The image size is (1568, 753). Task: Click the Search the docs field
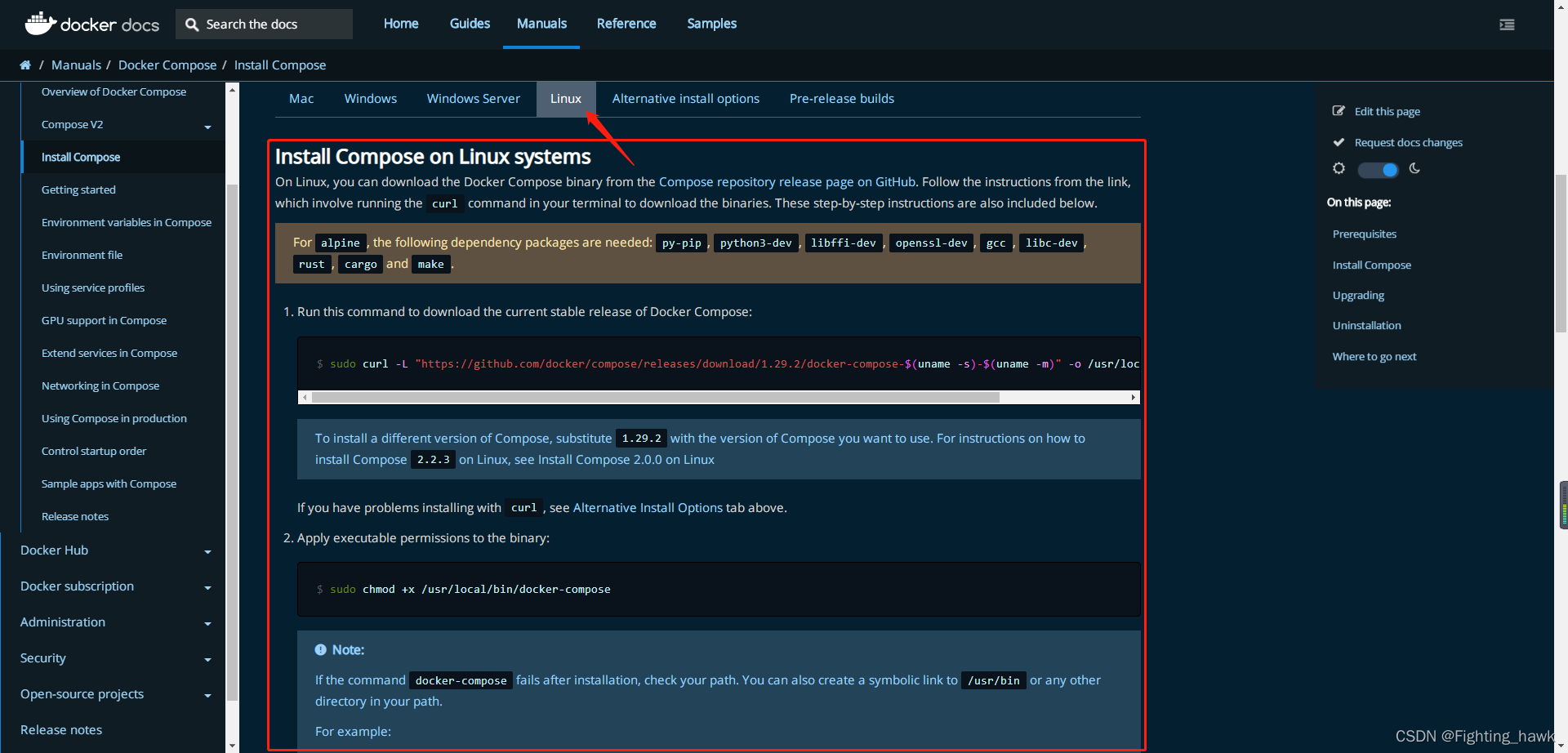coord(264,25)
